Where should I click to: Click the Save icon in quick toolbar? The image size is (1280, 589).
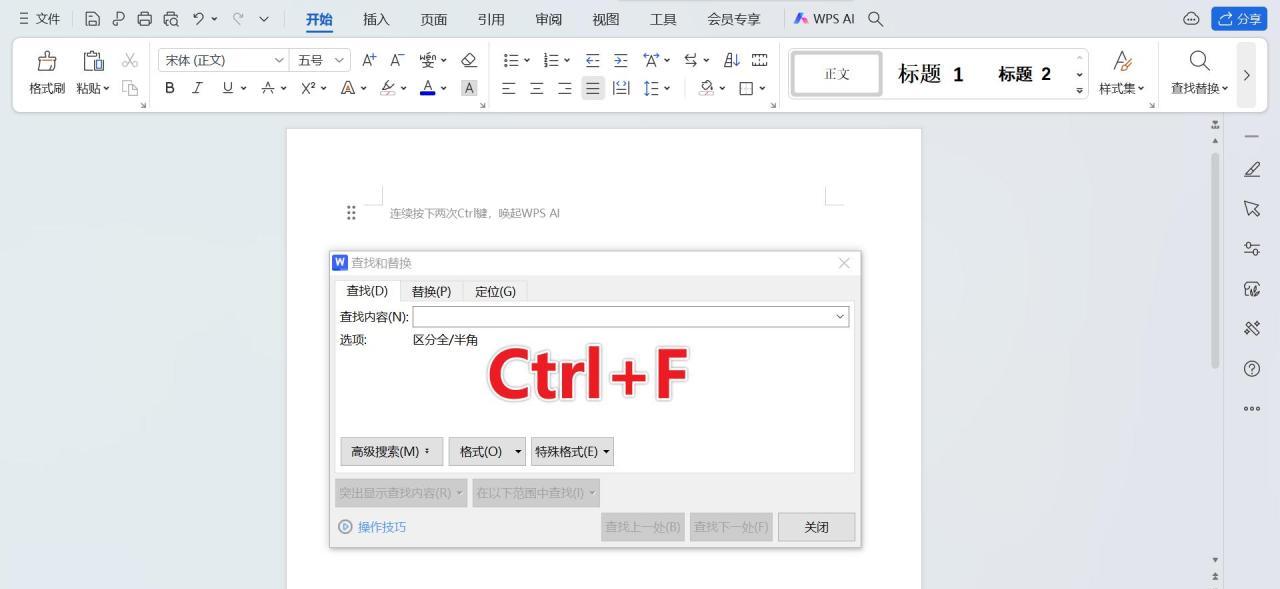point(93,18)
